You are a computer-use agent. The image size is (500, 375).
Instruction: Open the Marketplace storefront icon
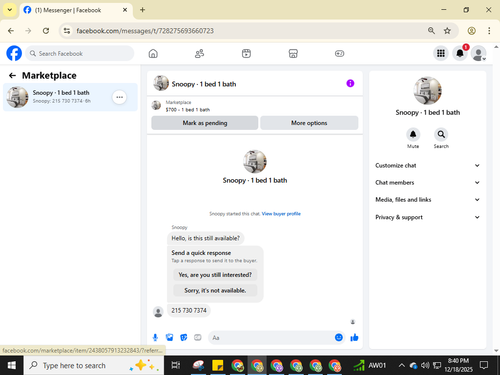[293, 53]
